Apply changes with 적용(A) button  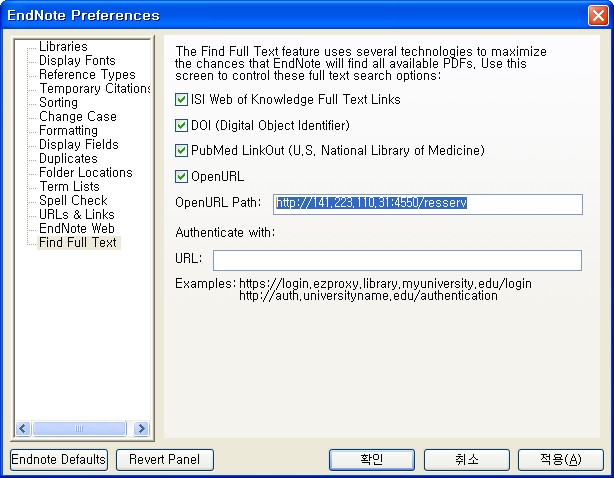click(561, 460)
